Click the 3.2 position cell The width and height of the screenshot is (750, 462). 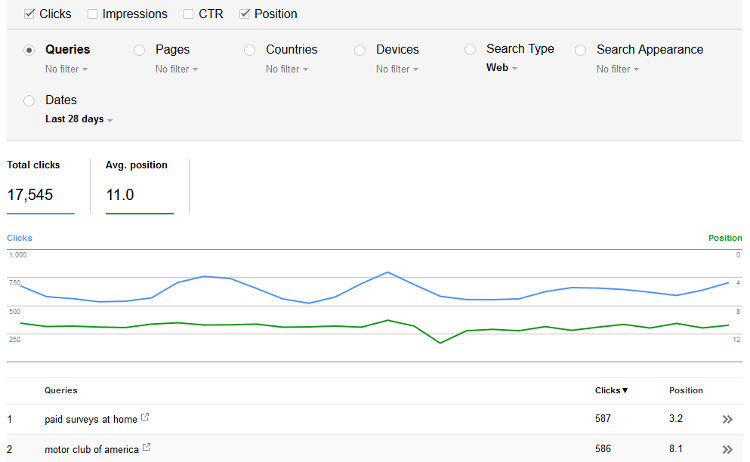(x=675, y=418)
